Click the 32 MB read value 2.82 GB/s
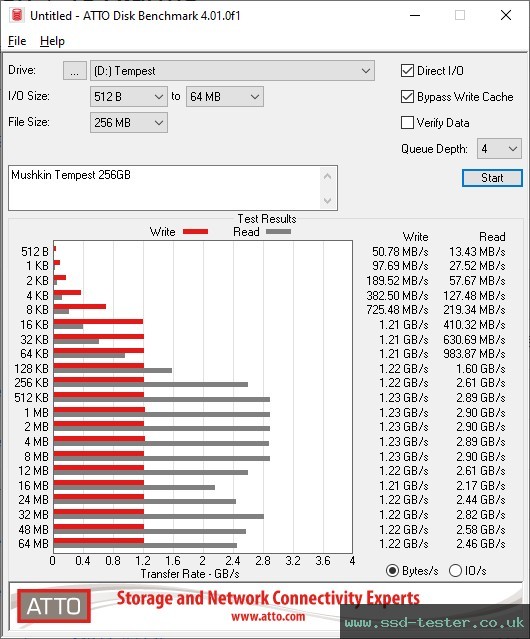This screenshot has height=639, width=530. [x=481, y=515]
